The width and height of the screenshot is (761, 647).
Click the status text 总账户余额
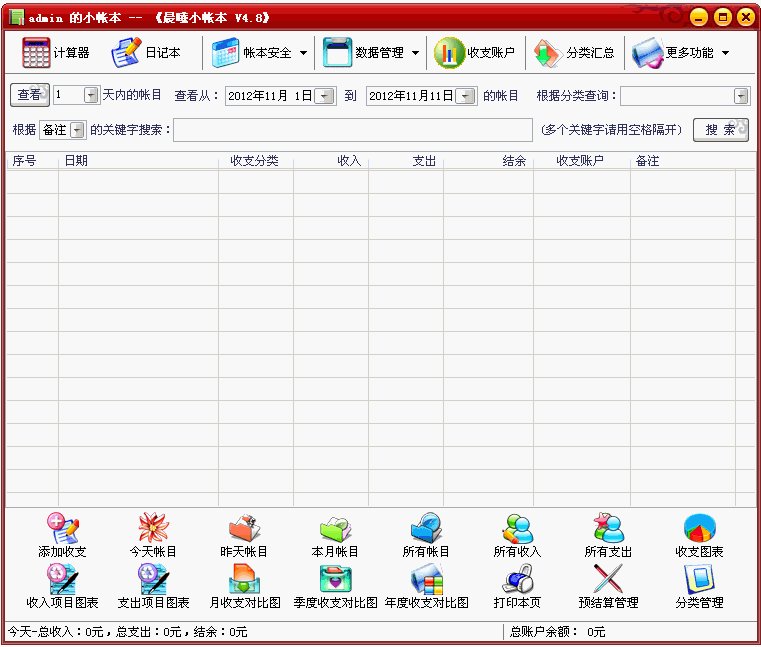544,631
